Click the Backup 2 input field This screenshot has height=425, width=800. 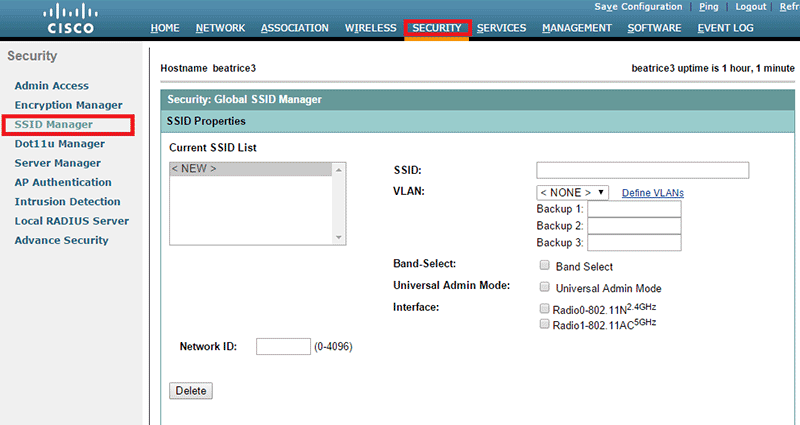[634, 226]
